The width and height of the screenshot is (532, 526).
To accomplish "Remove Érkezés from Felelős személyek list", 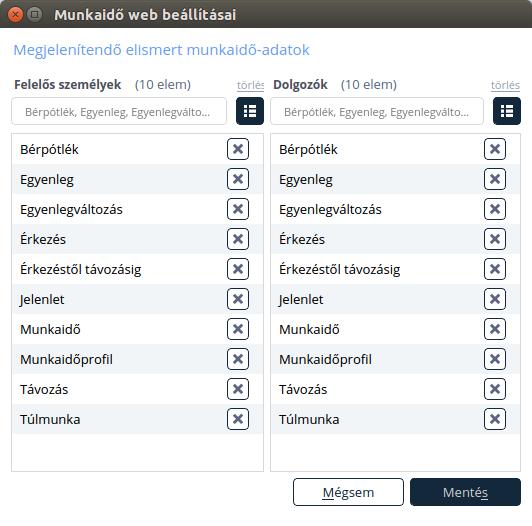I will point(238,239).
